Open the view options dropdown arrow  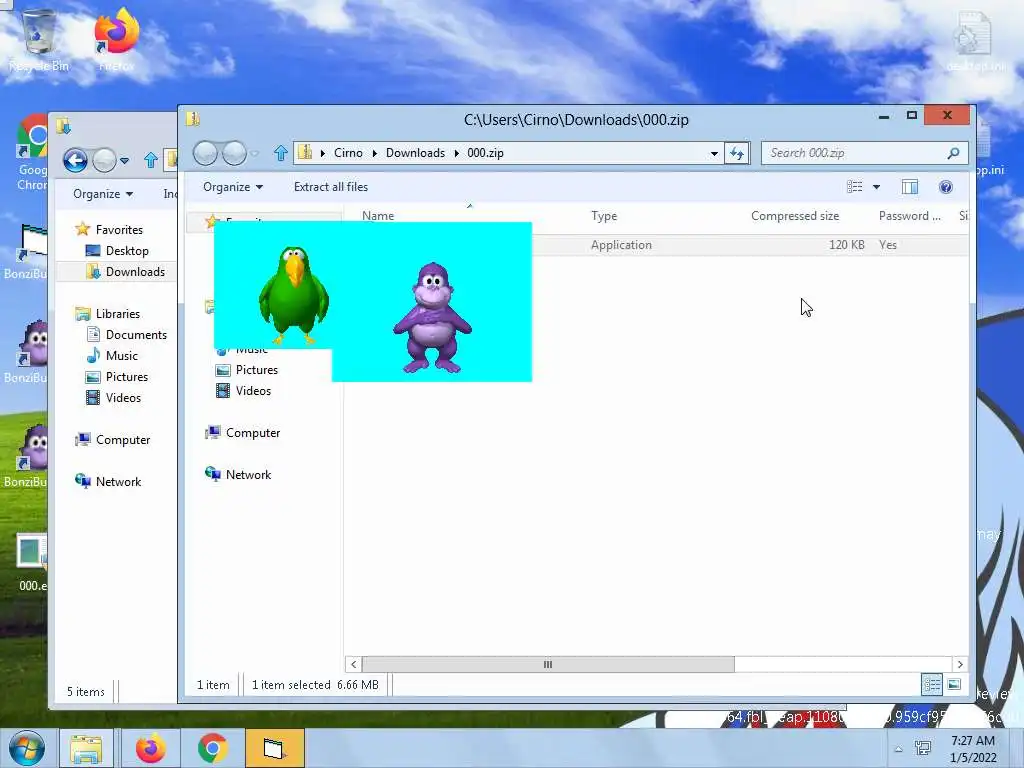pos(876,187)
